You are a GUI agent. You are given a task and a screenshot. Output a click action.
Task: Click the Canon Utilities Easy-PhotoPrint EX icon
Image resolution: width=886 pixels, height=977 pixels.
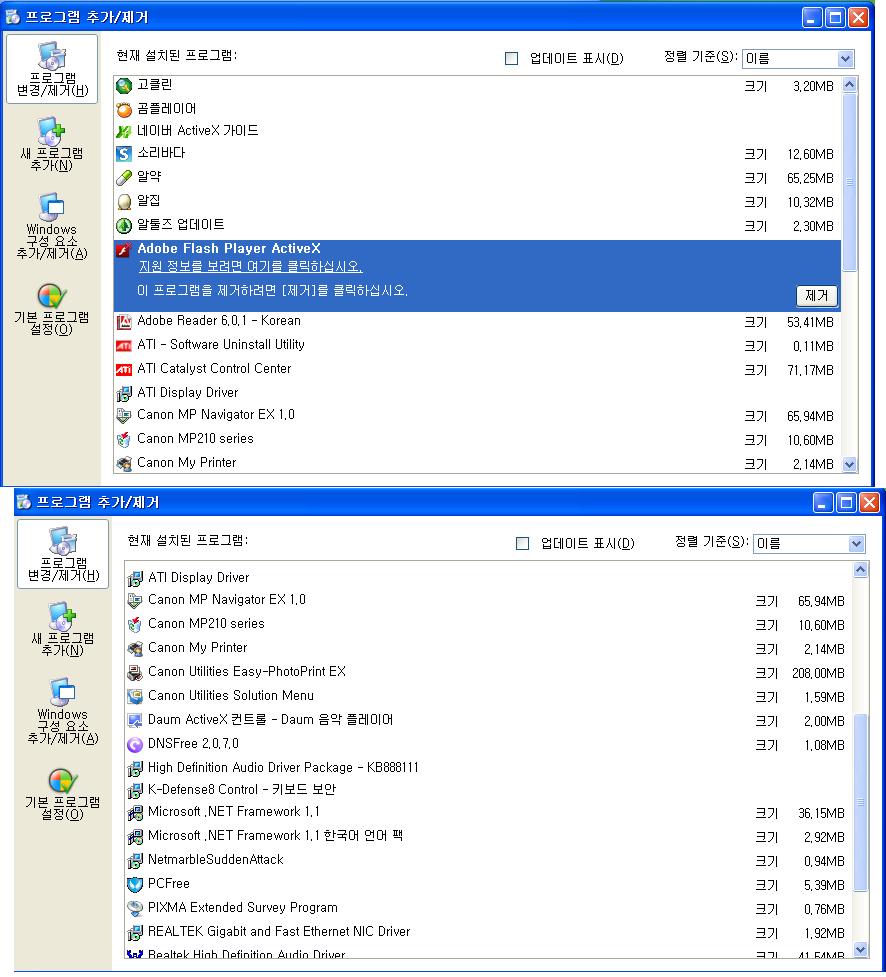(135, 672)
